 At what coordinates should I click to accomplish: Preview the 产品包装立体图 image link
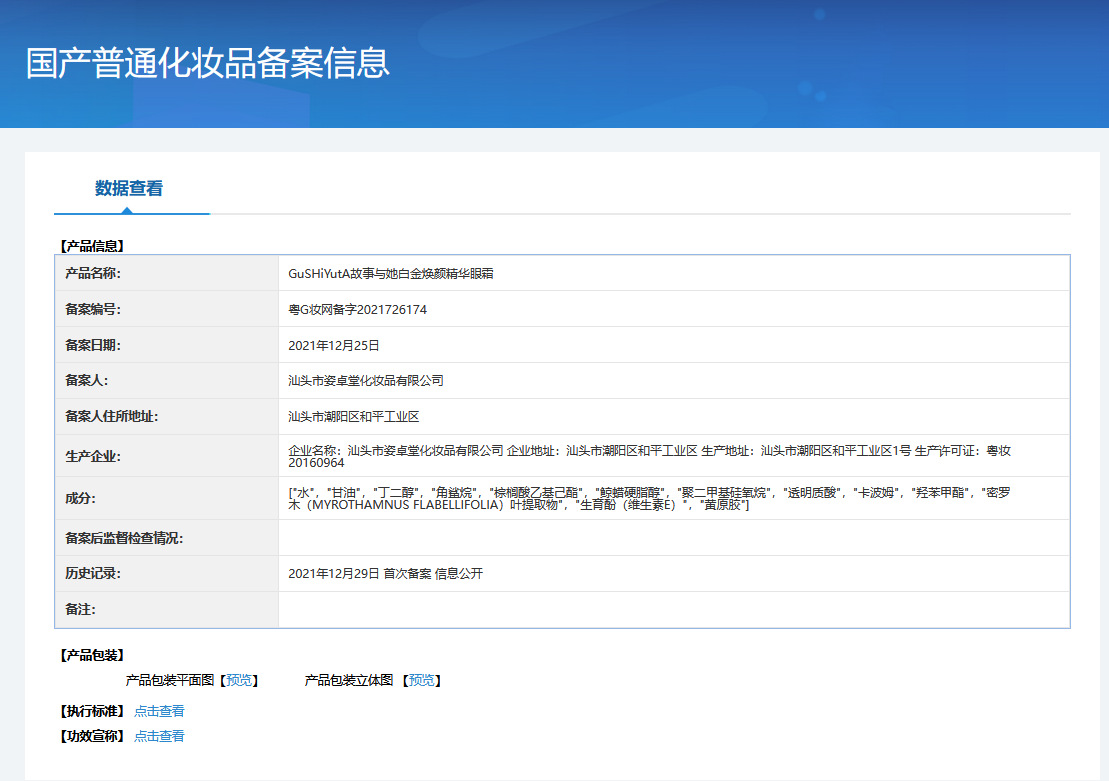[x=422, y=680]
